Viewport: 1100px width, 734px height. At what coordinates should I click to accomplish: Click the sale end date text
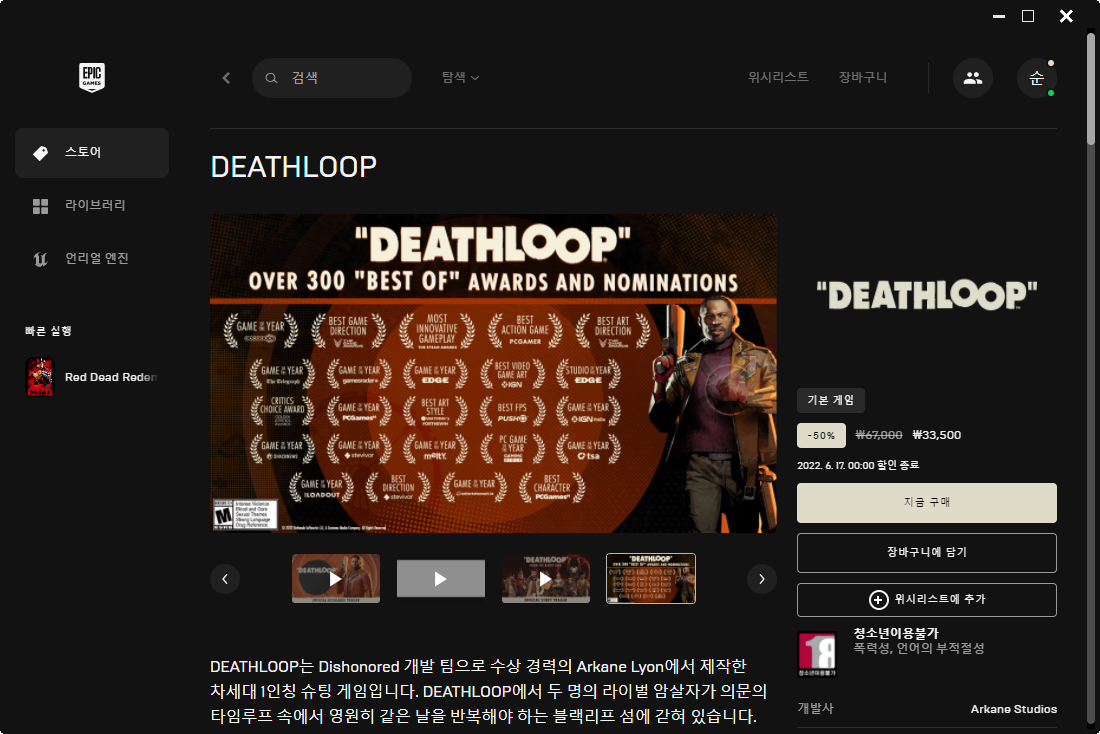(x=858, y=465)
